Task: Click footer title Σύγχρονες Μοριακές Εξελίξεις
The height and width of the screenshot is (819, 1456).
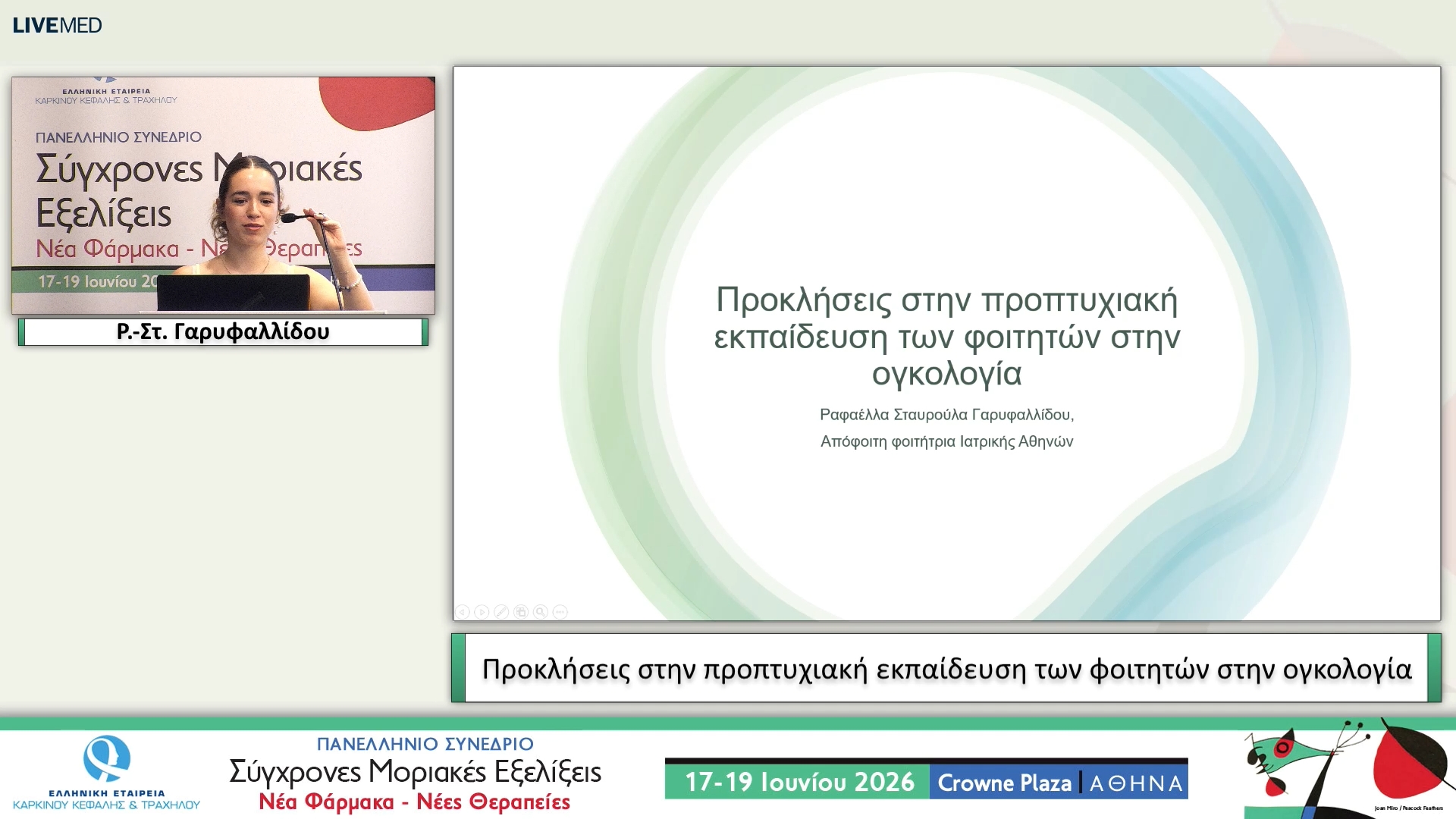Action: click(415, 772)
